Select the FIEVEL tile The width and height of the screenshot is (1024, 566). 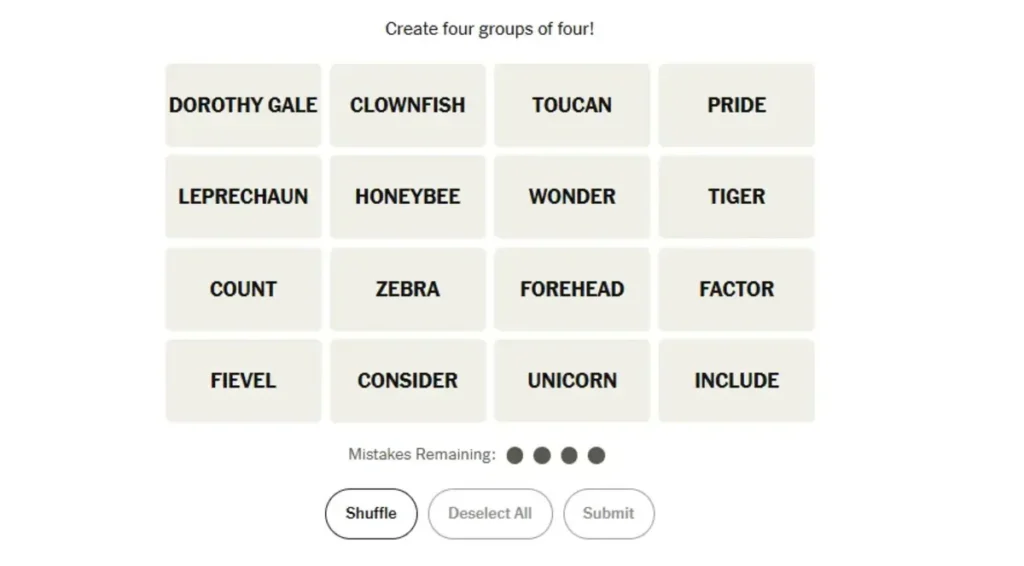tap(243, 381)
